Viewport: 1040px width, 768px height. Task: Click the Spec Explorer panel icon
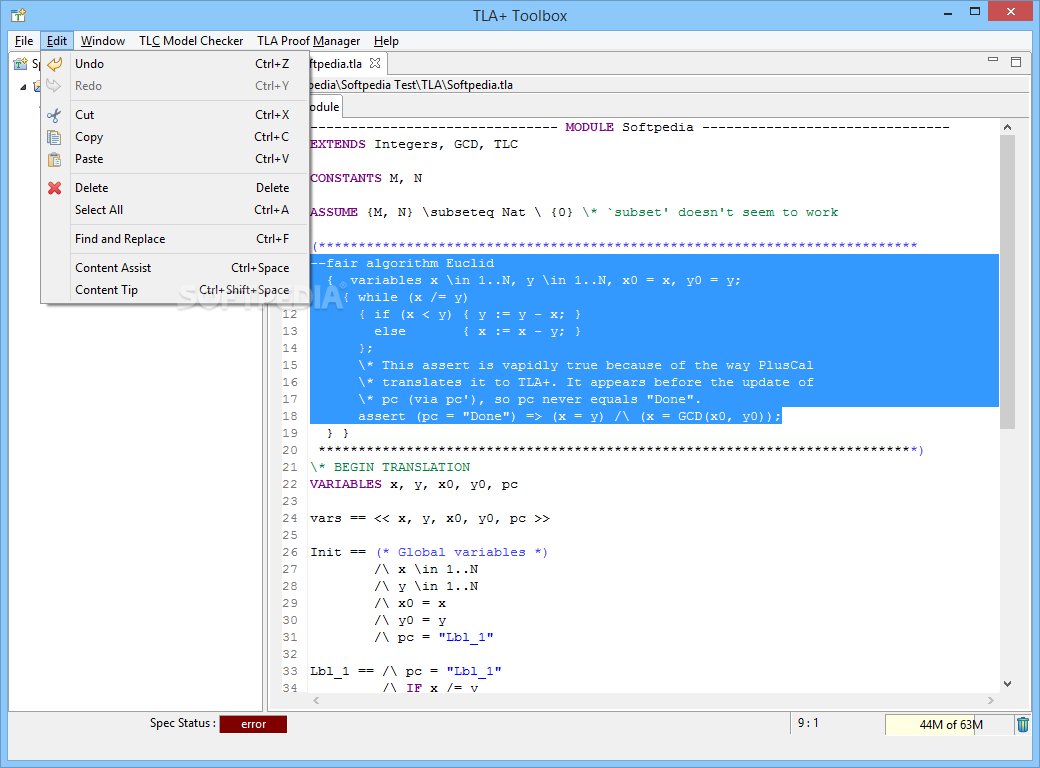[x=21, y=64]
